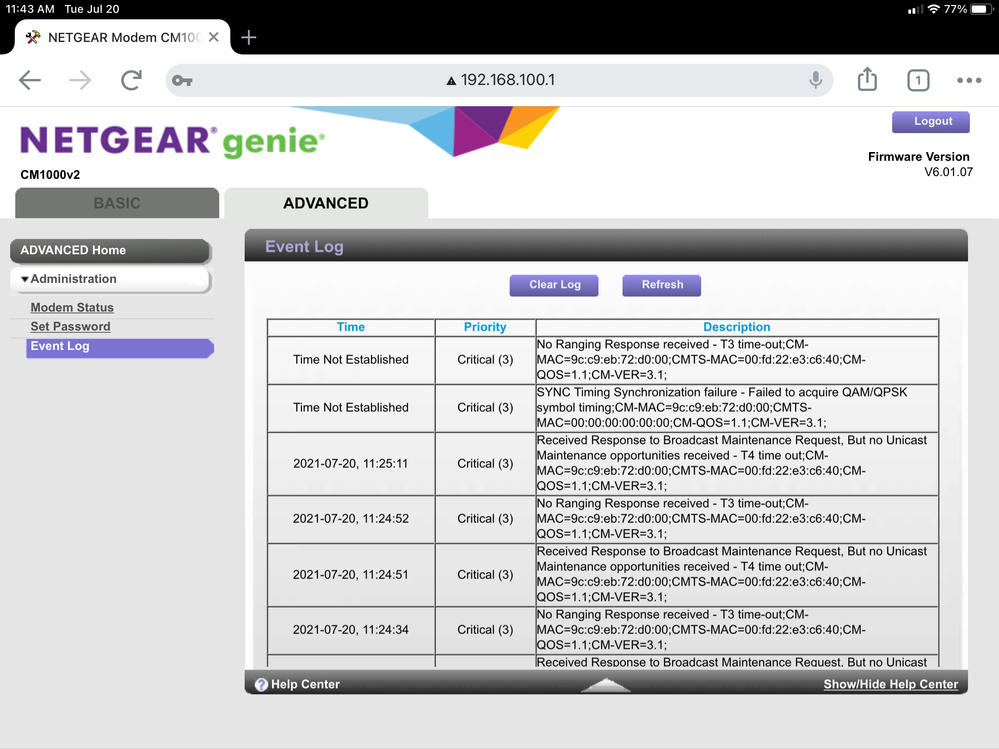Screen dimensions: 999x749
Task: Open the three-dot browser menu
Action: [969, 81]
